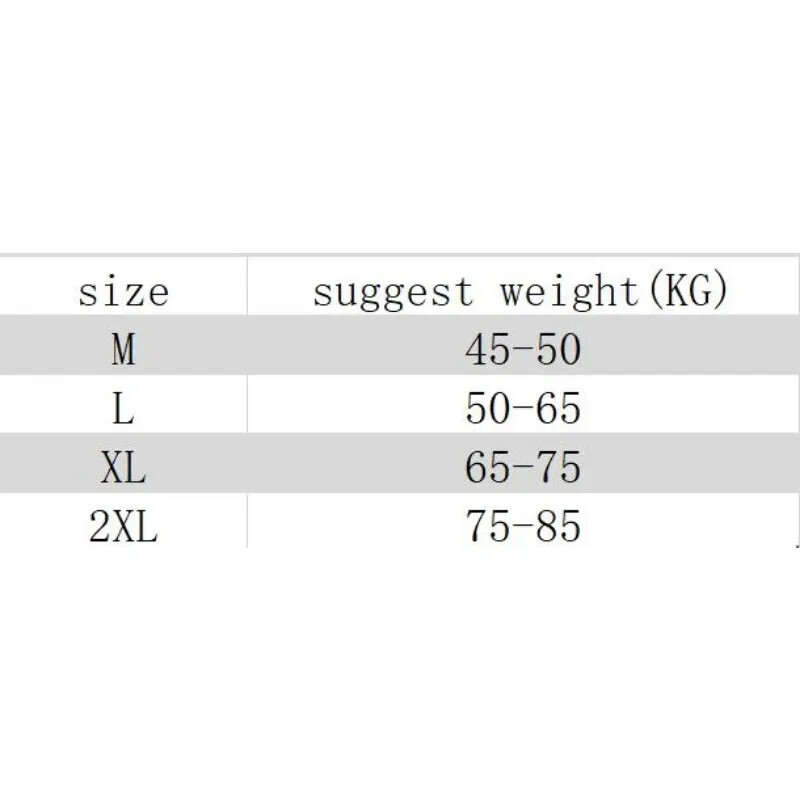
Task: Select the 2XL size cell
Action: click(123, 527)
